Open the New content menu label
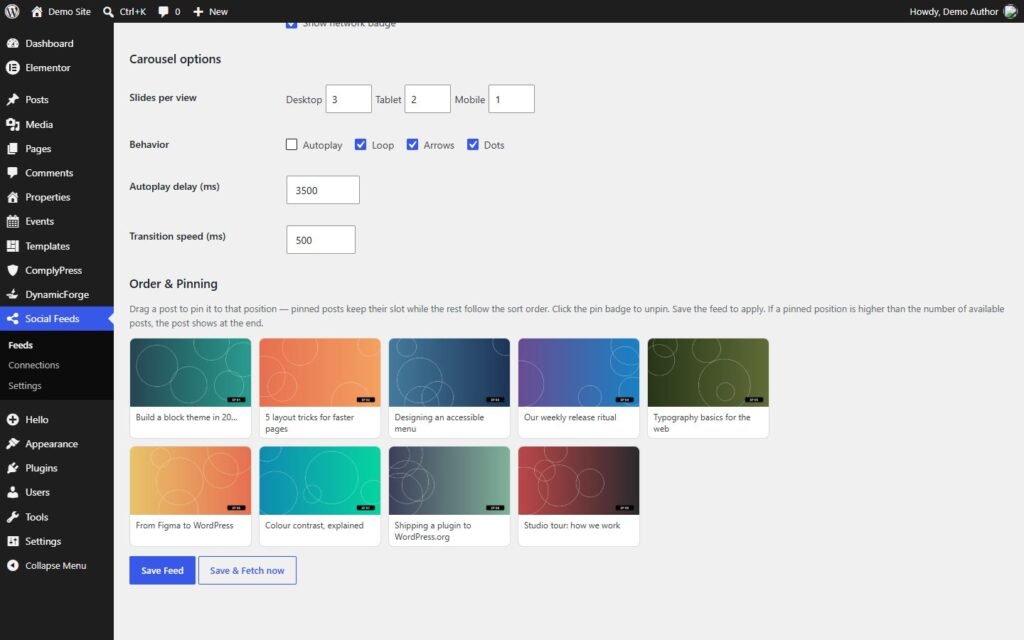Viewport: 1024px width, 640px height. coord(218,12)
